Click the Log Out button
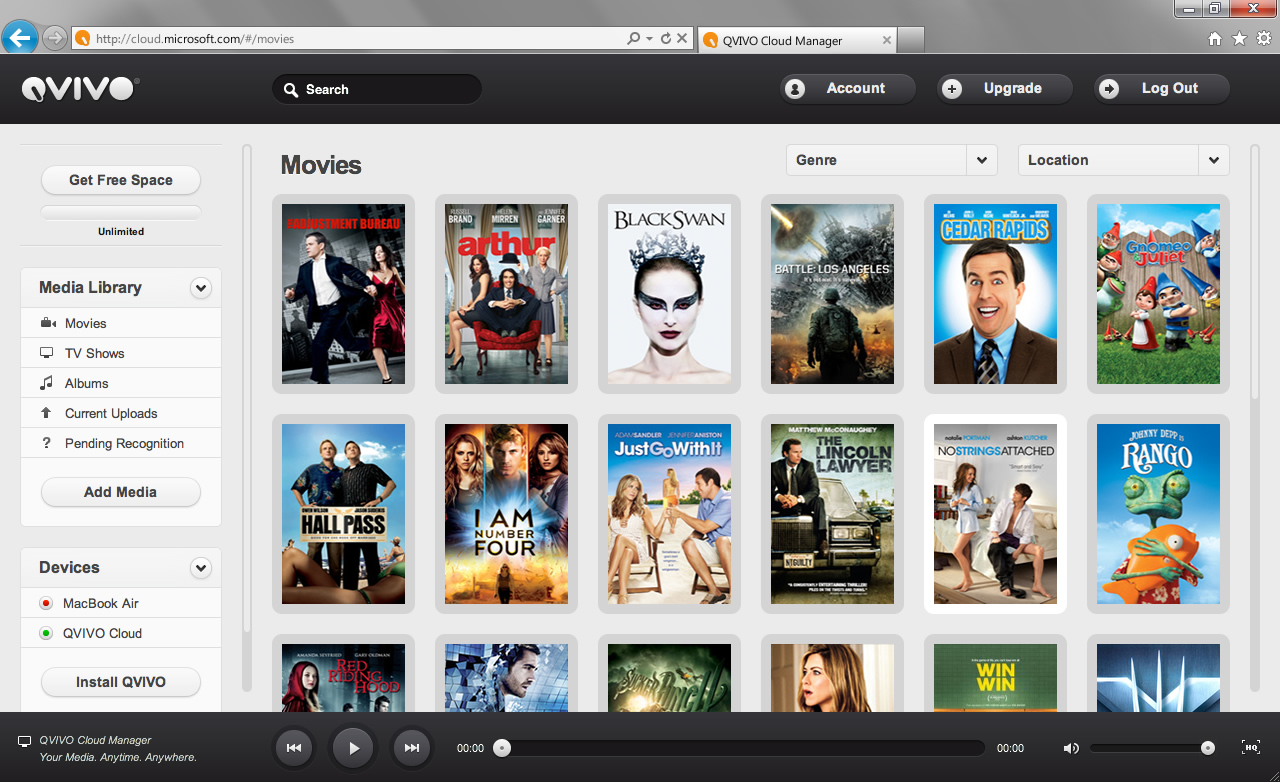1280x782 pixels. [x=1162, y=89]
